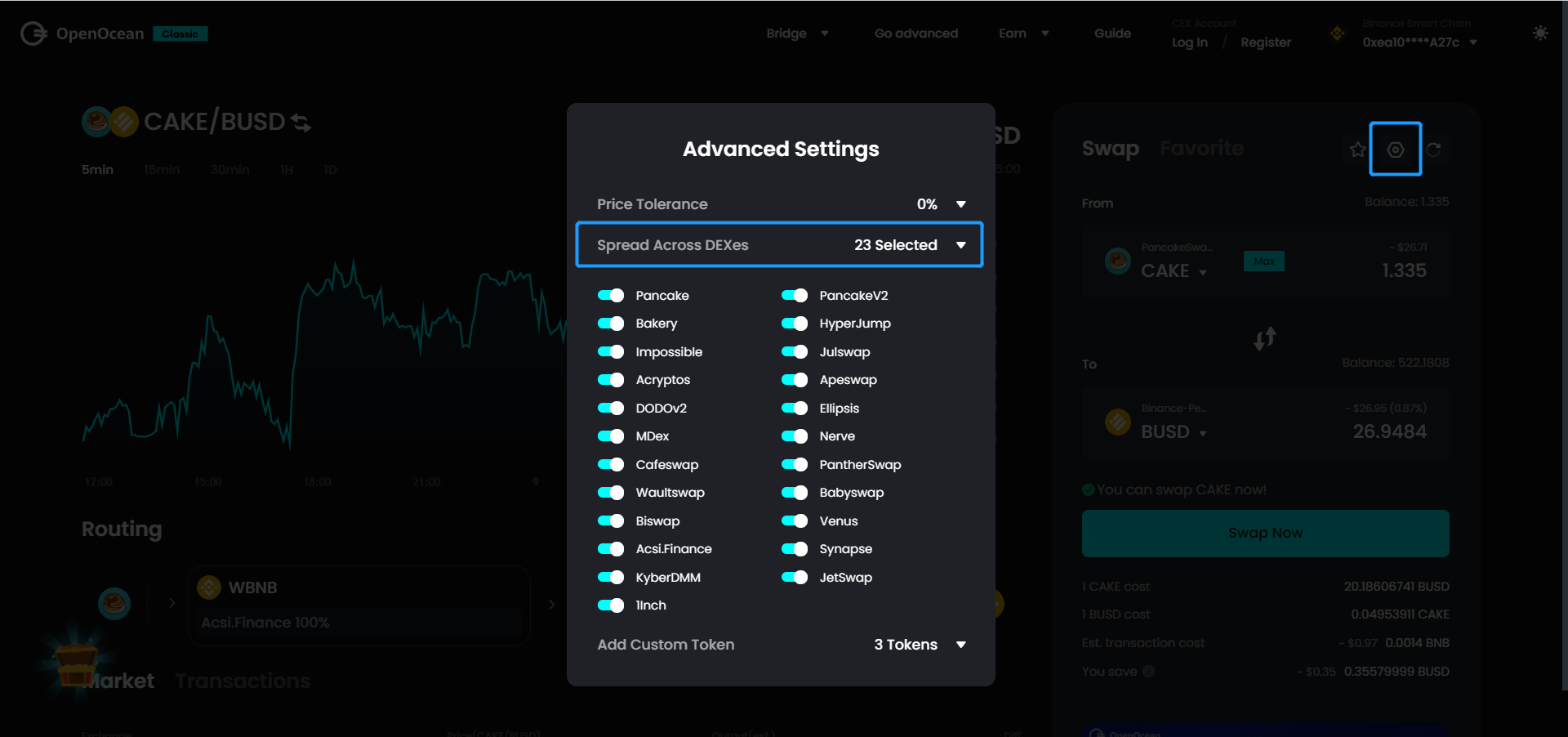Click the OpenOcean logo icon

coord(33,33)
